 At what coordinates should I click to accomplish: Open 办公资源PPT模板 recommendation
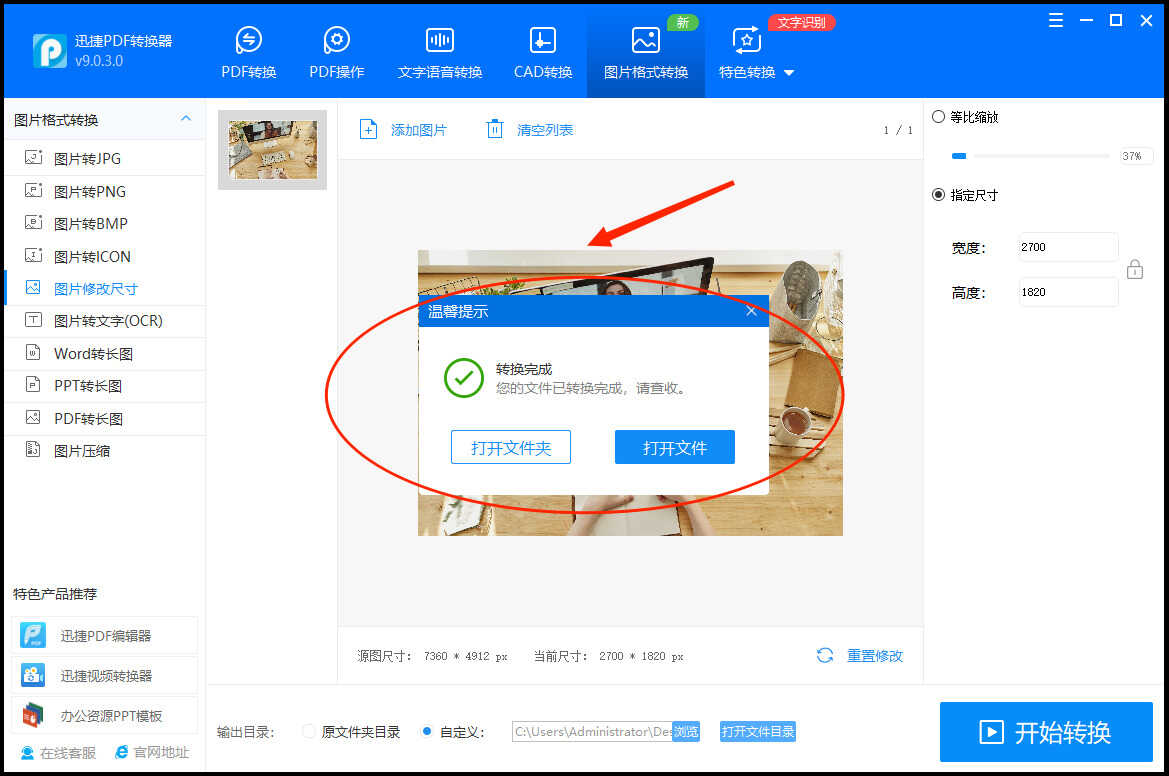(x=104, y=716)
